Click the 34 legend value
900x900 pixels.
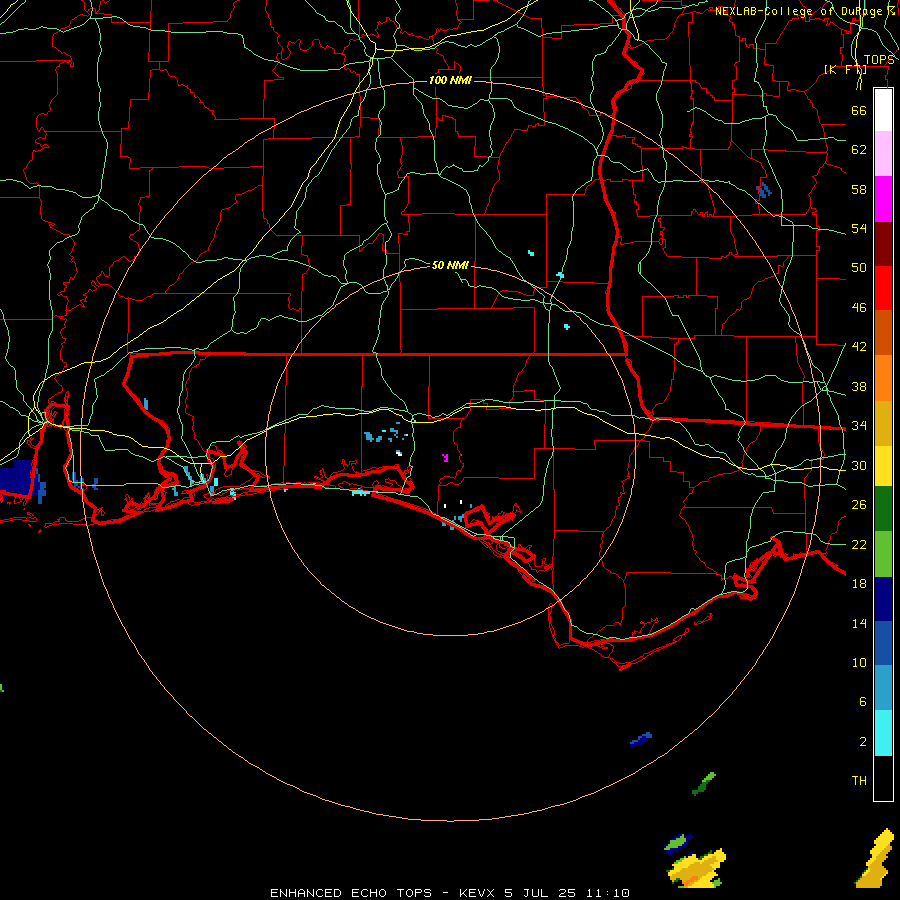[x=859, y=425]
